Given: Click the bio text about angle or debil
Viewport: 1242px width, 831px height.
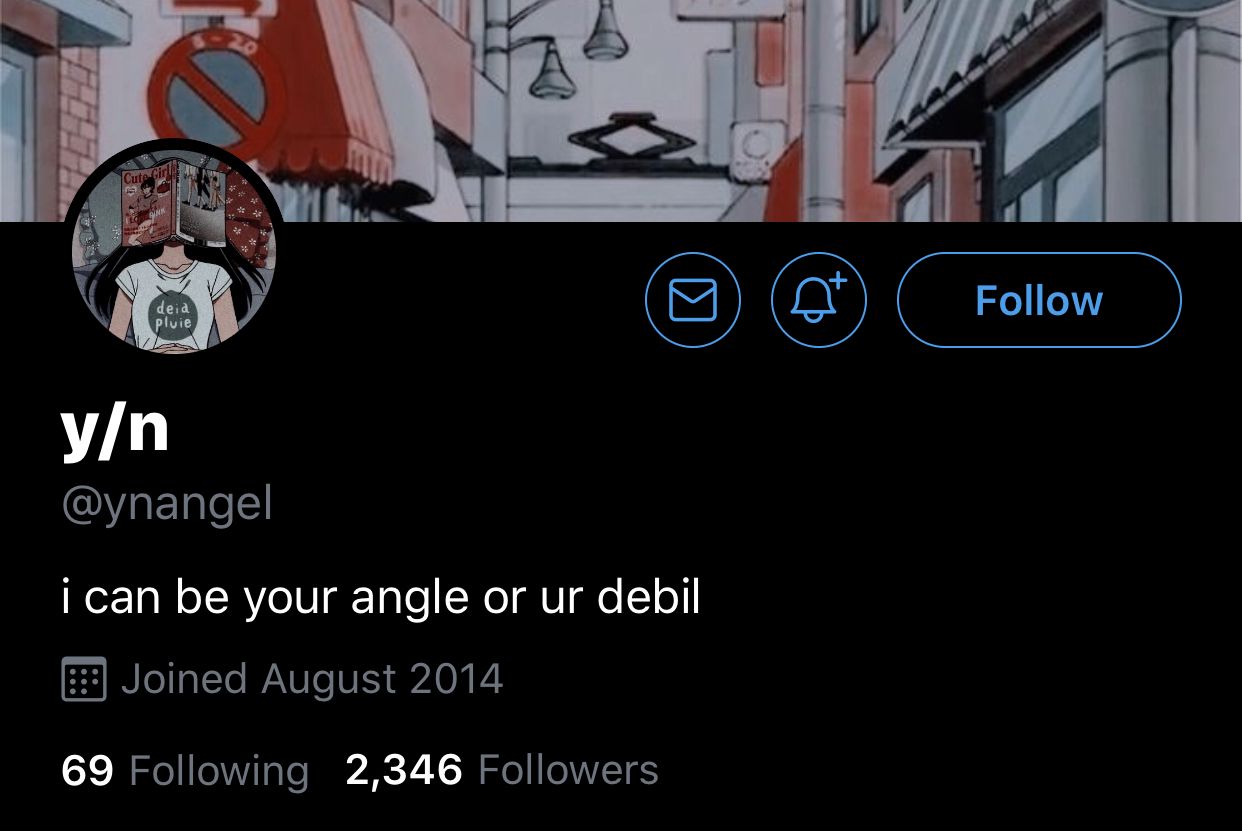Looking at the screenshot, I should (381, 597).
